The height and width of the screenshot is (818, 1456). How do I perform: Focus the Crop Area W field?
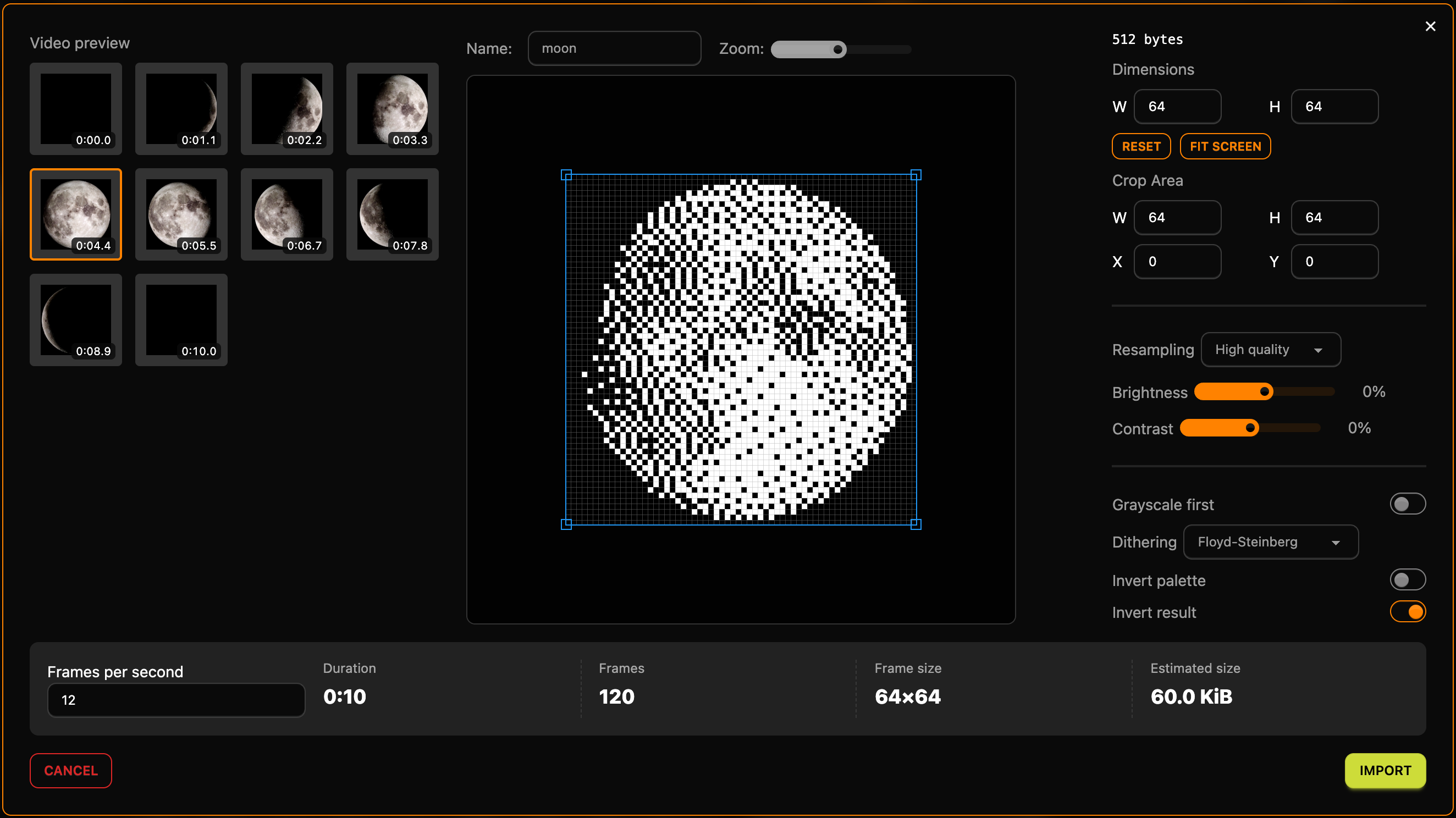1177,218
